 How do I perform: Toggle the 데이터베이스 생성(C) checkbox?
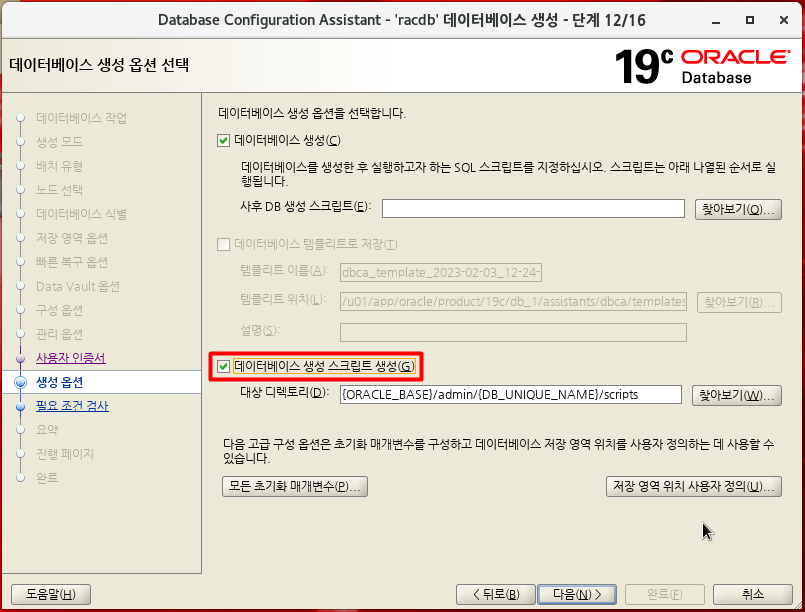(223, 140)
